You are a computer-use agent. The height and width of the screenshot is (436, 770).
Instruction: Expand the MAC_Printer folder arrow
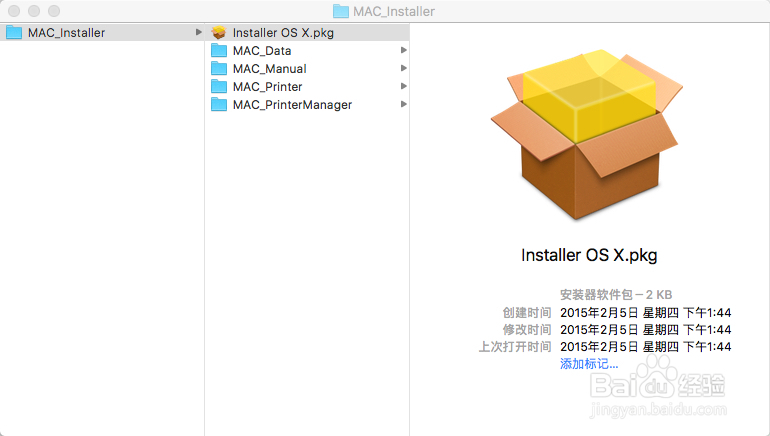tap(404, 86)
